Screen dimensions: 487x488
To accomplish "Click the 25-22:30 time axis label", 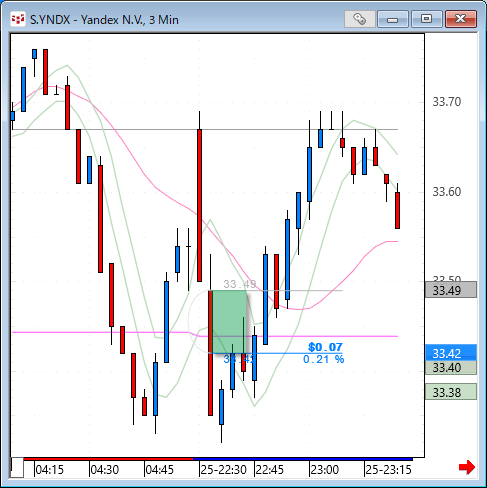I will (223, 470).
